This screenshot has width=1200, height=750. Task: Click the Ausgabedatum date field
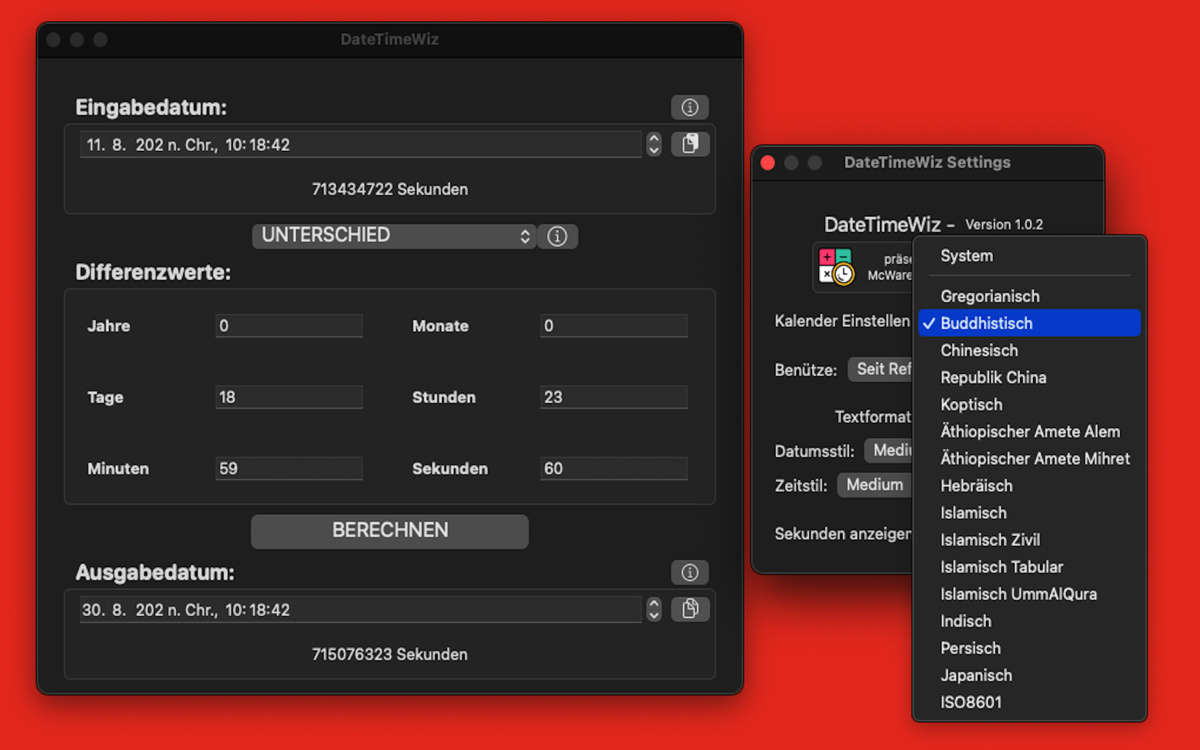tap(361, 609)
